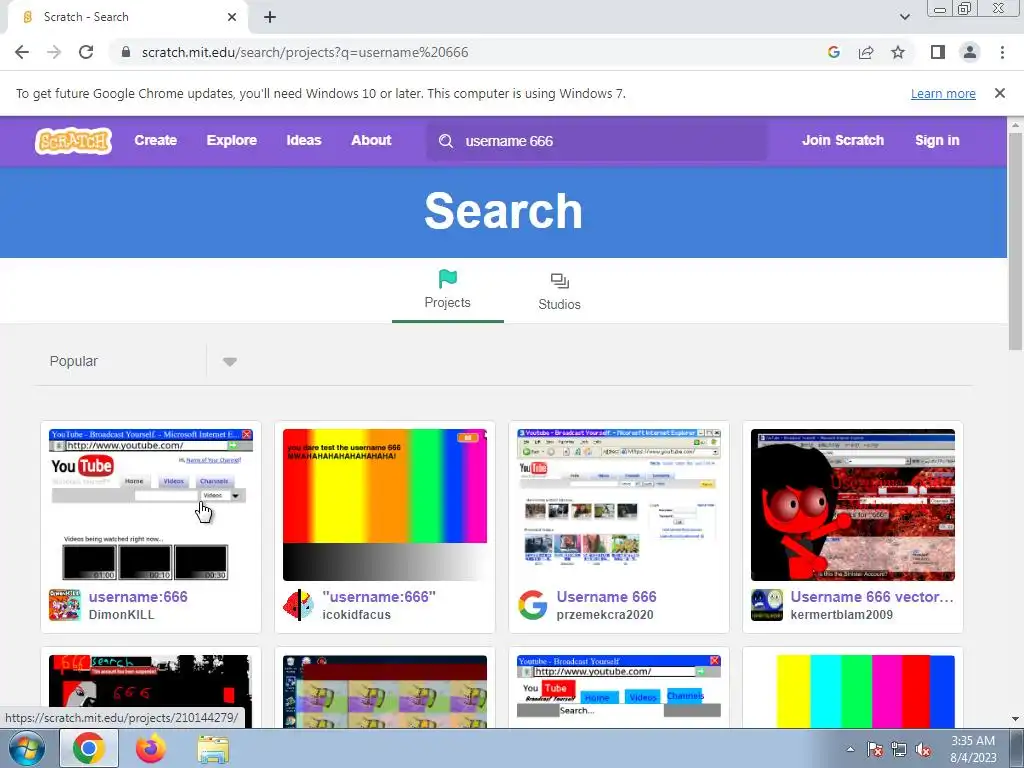The height and width of the screenshot is (768, 1024).
Task: Click the search magnifier icon in Scratch bar
Action: point(446,141)
